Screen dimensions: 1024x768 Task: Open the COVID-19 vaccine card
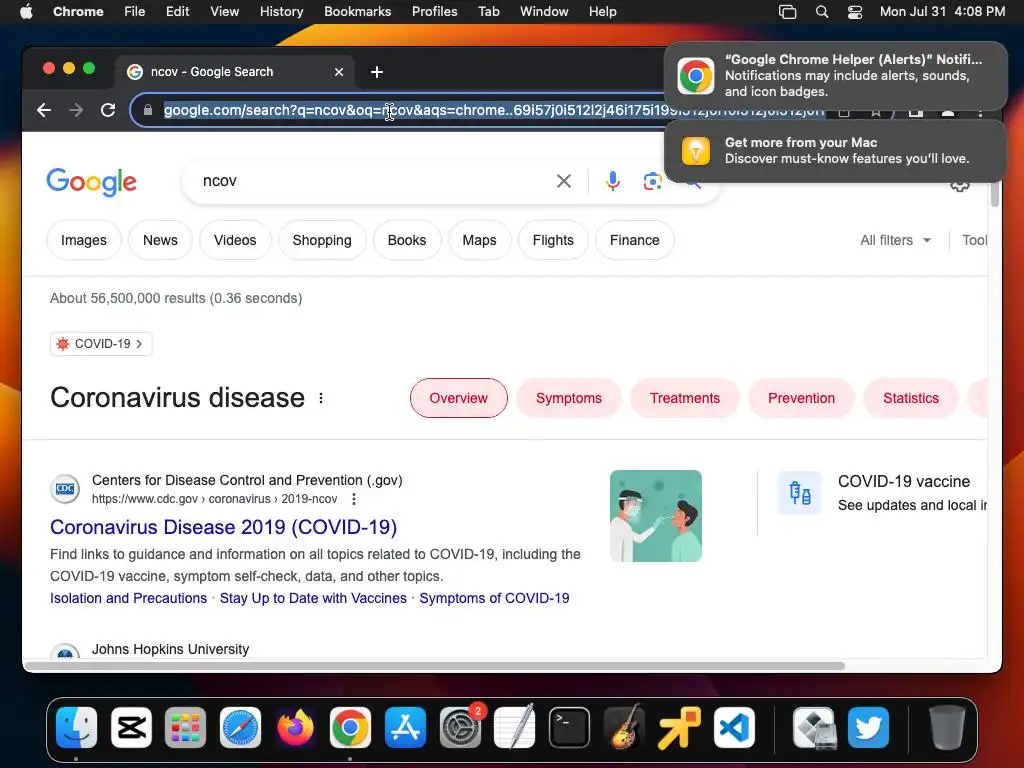[x=882, y=493]
